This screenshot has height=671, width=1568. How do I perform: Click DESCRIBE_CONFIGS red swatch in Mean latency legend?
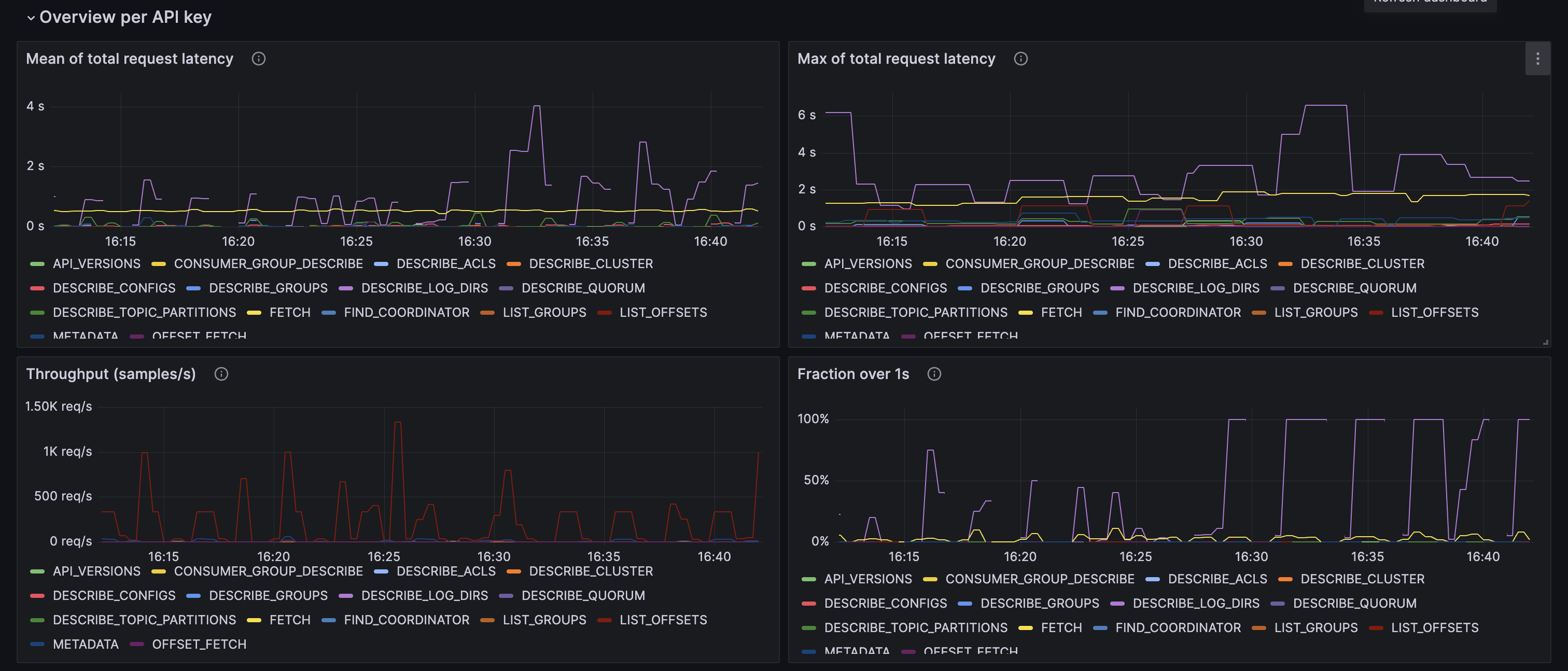[38, 289]
